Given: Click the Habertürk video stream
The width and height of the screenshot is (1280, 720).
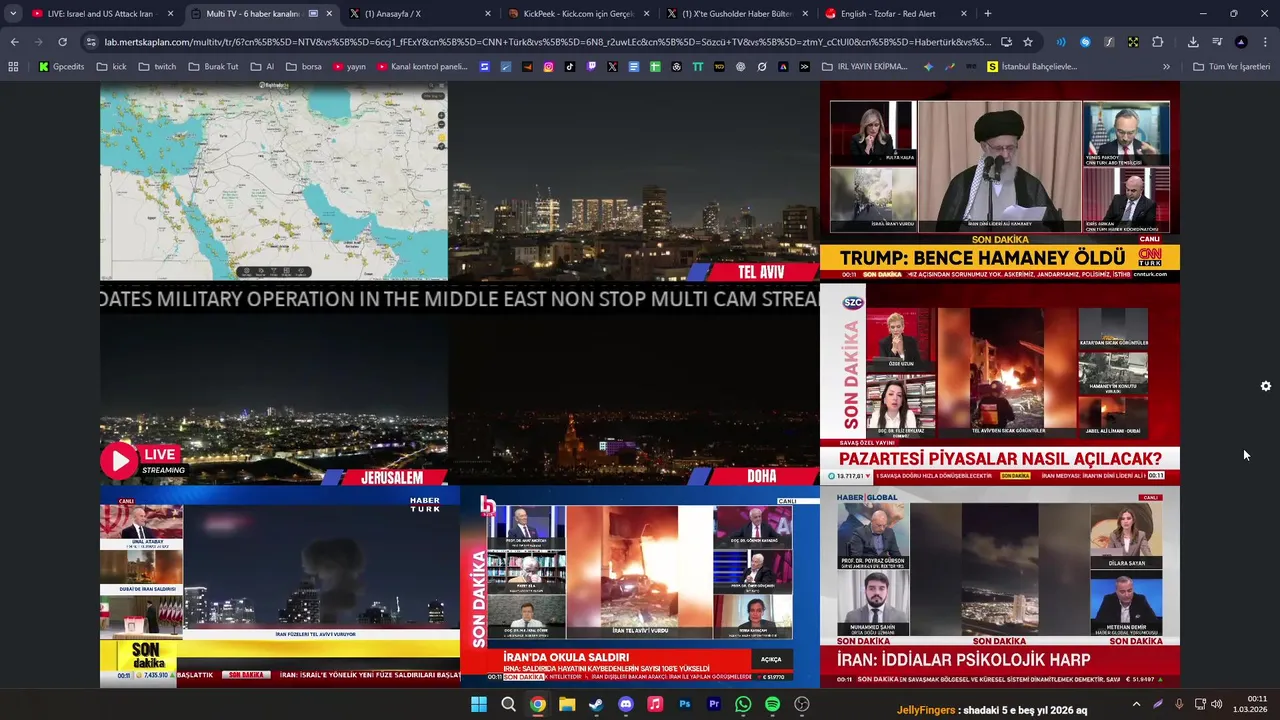Looking at the screenshot, I should click(x=280, y=587).
